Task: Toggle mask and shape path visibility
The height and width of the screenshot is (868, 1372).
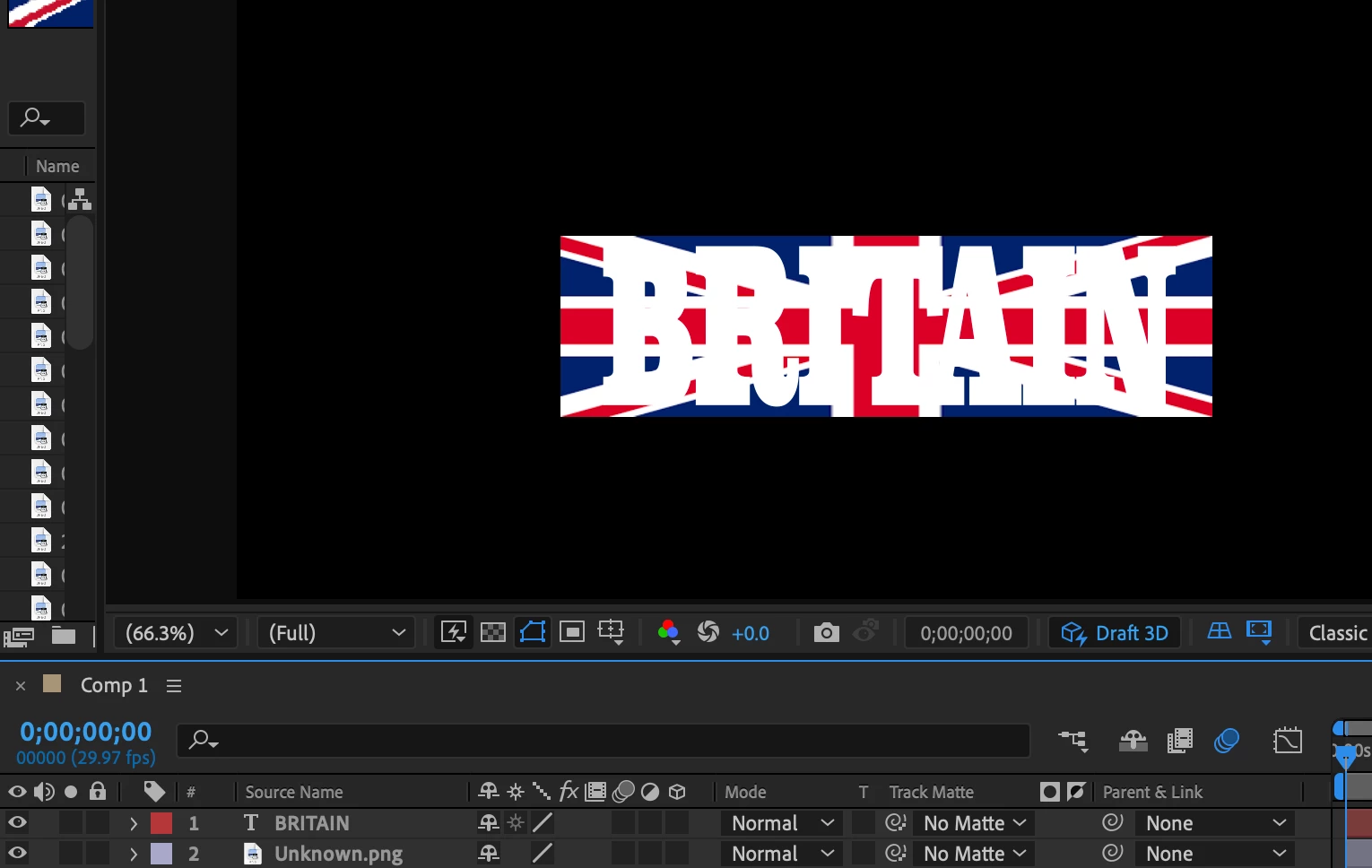Action: (x=533, y=633)
